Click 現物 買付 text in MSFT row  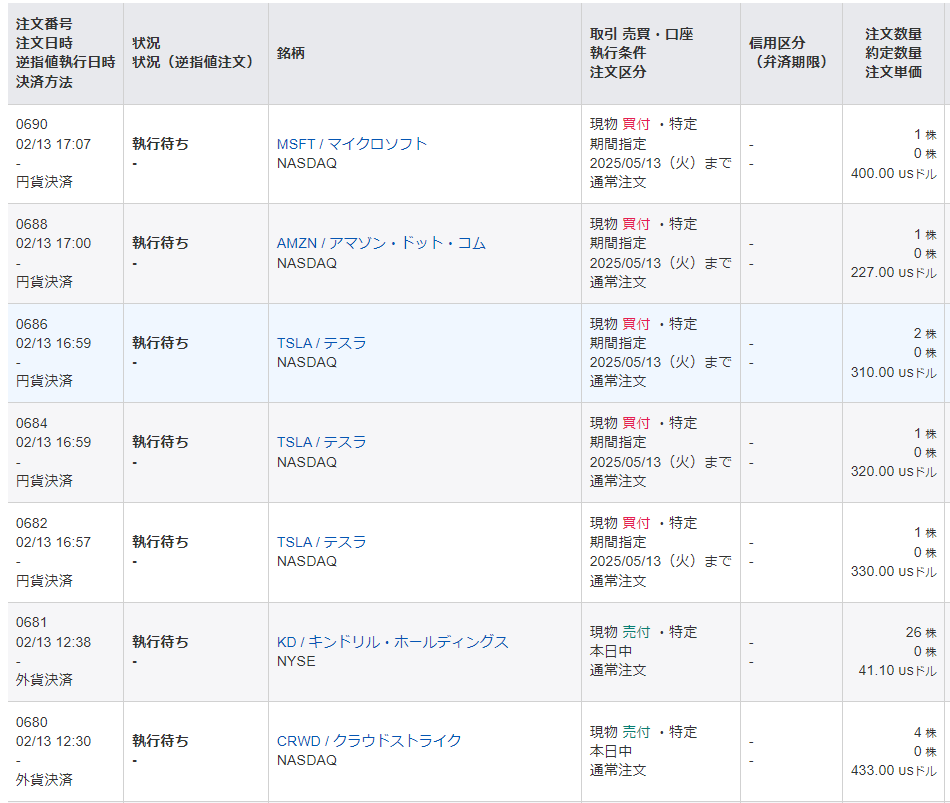pyautogui.click(x=620, y=124)
